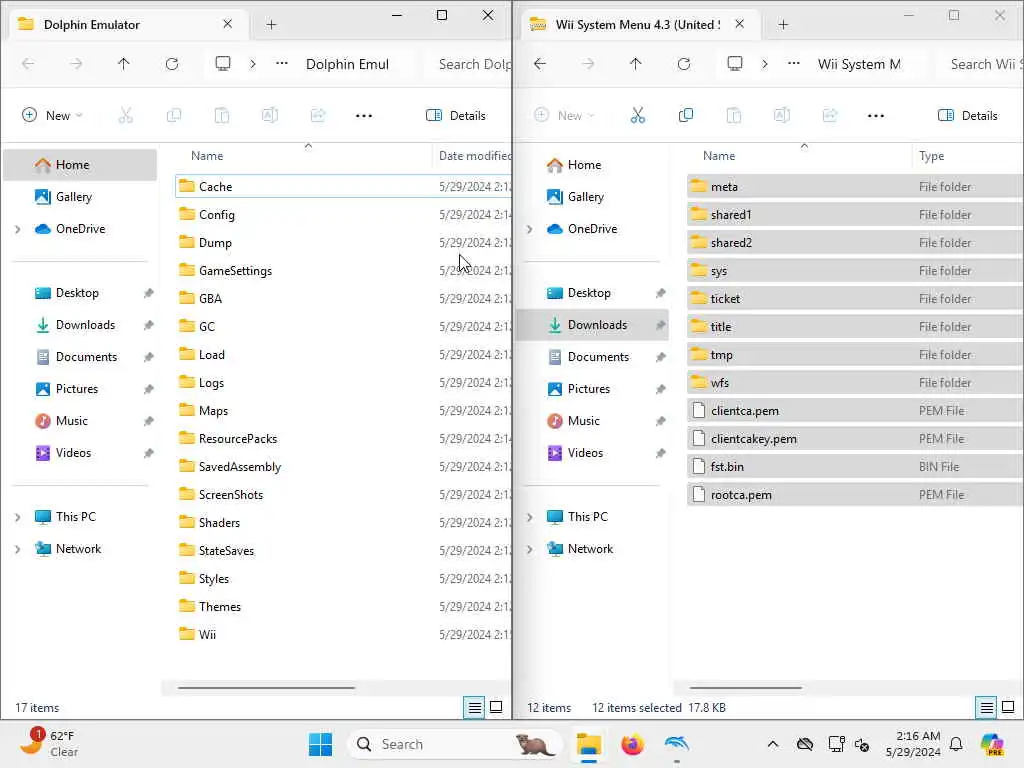Open Downloads in Dolphin Emulator sidebar
Screen dimensions: 1024x768
point(85,325)
